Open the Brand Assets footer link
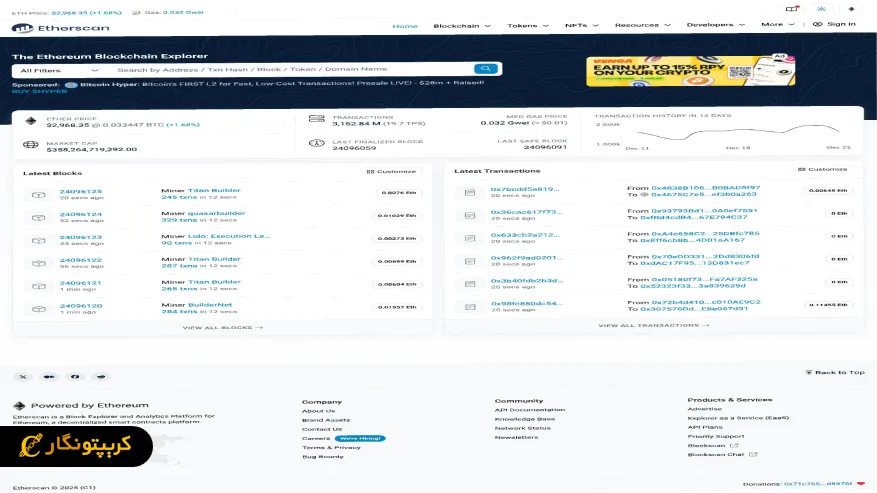The height and width of the screenshot is (493, 877). click(326, 420)
